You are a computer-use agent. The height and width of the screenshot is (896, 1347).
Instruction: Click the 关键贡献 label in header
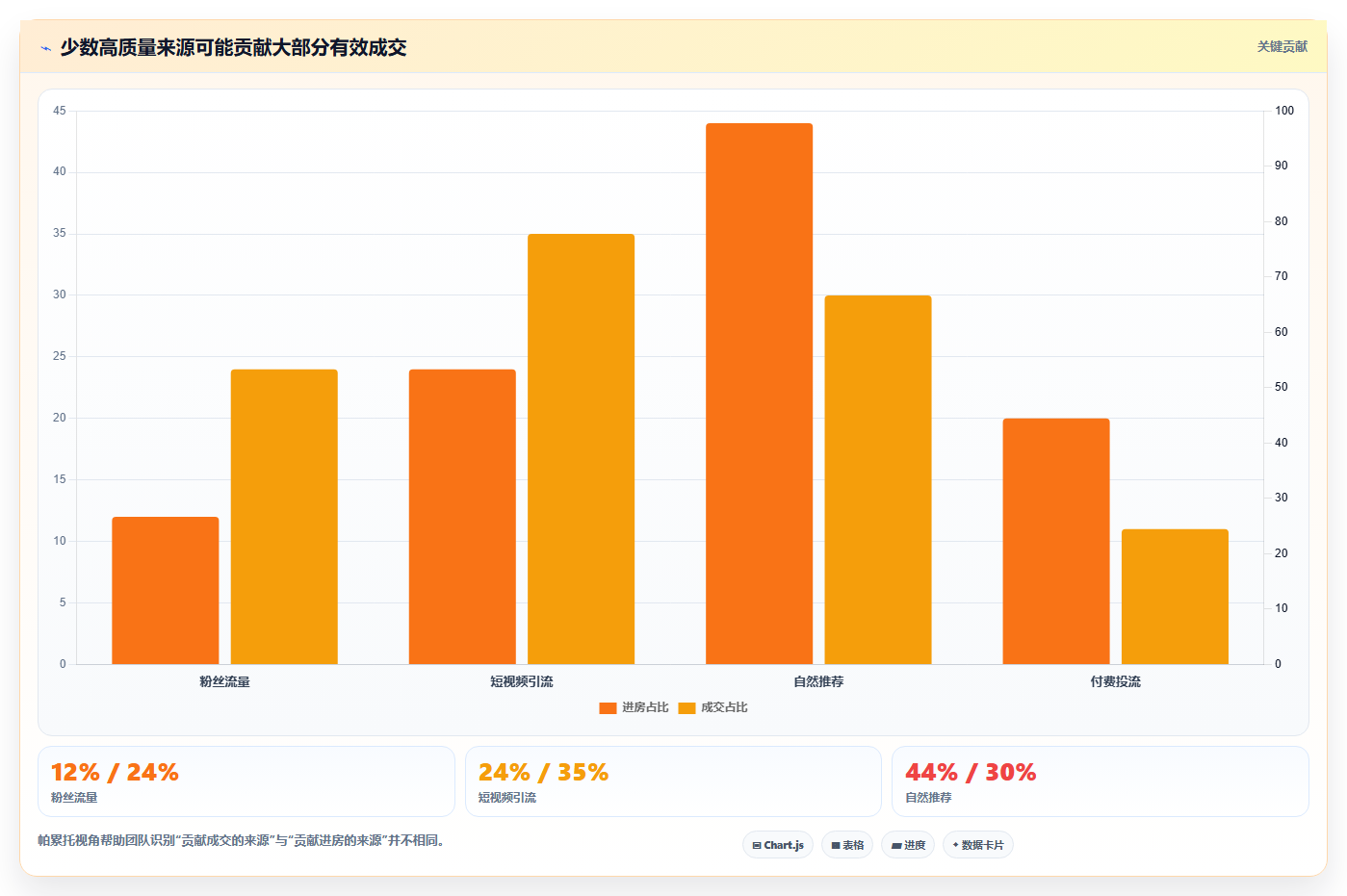coord(1282,46)
